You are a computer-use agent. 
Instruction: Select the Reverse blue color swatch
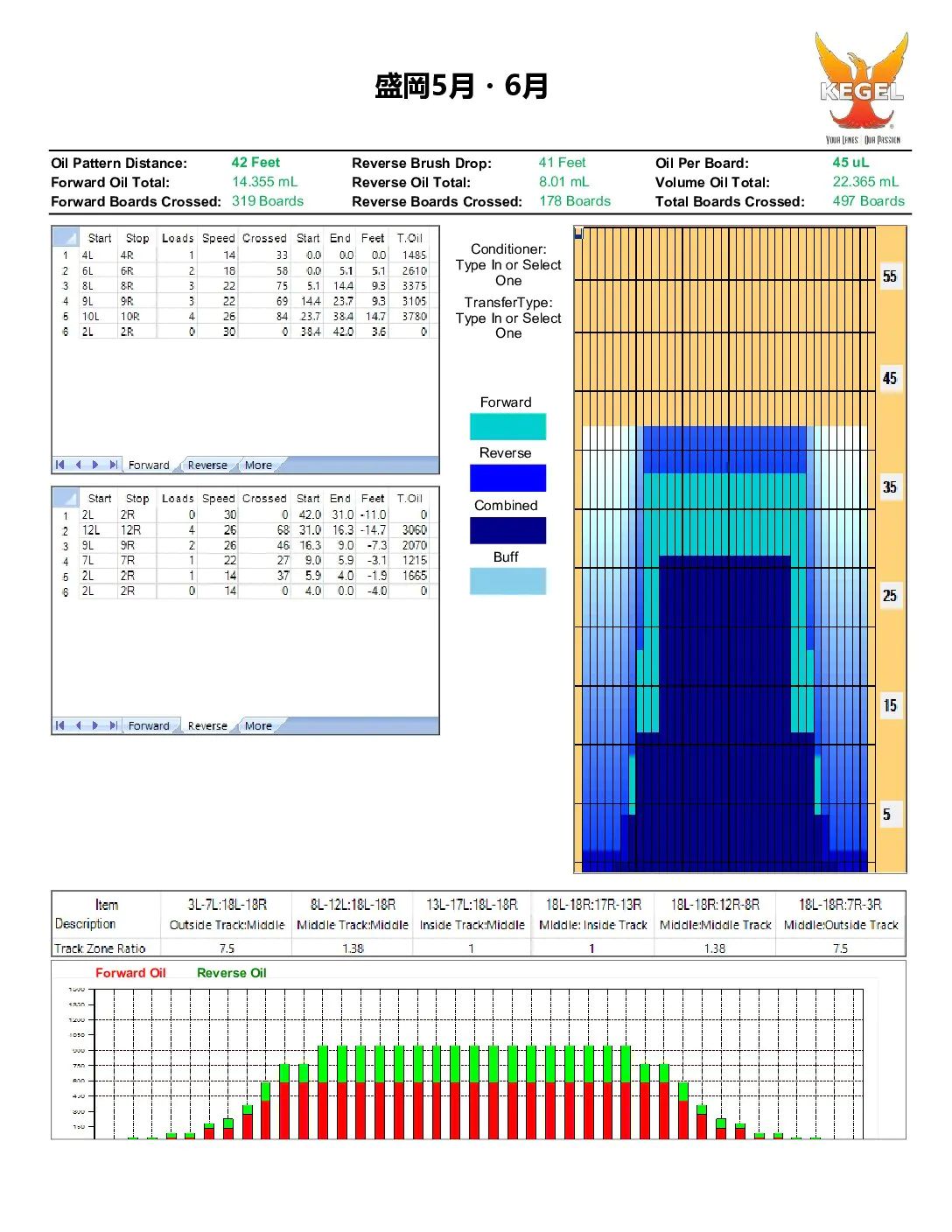(x=507, y=478)
